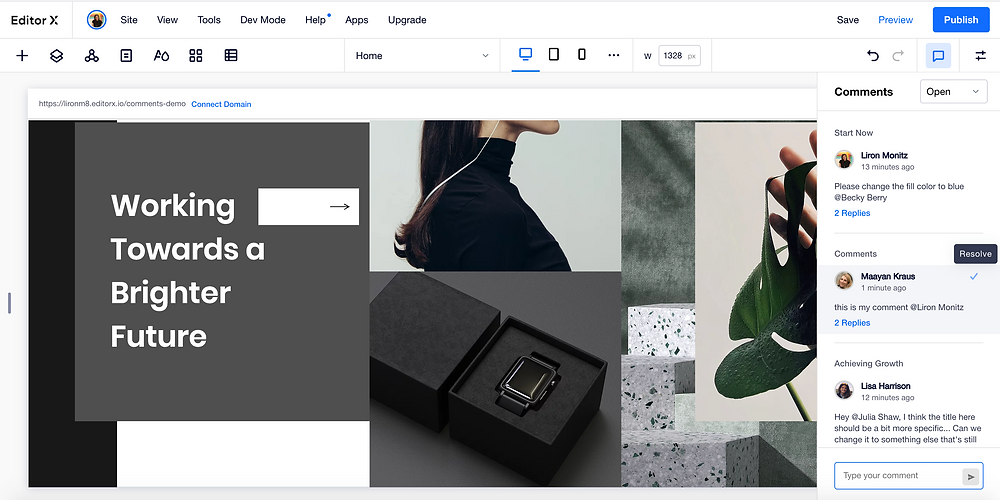Select the Working Towards a Brighter Future heading

click(x=188, y=270)
